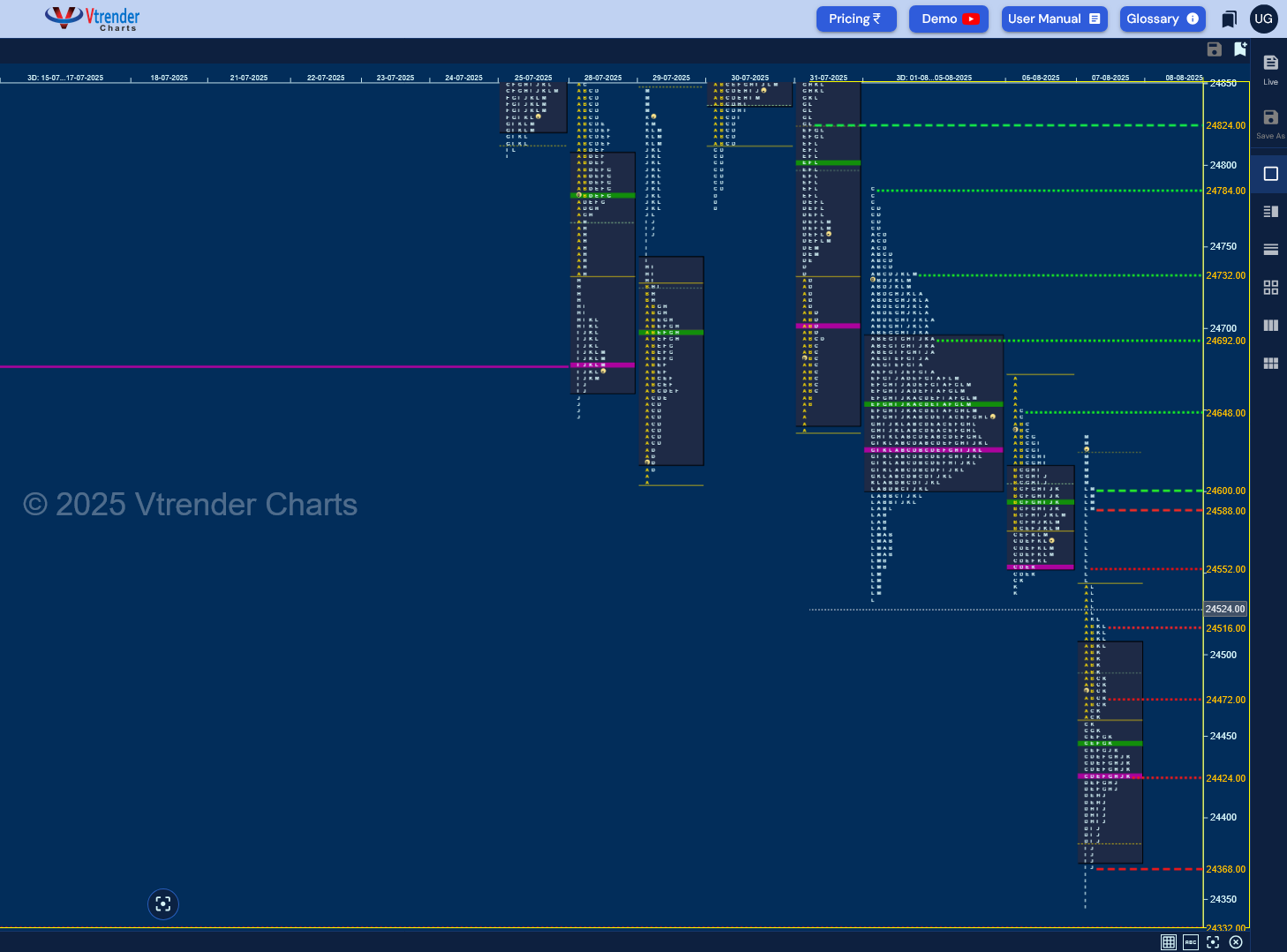Image resolution: width=1287 pixels, height=952 pixels.
Task: Switch to the four-grid layout icon
Action: (x=1271, y=288)
